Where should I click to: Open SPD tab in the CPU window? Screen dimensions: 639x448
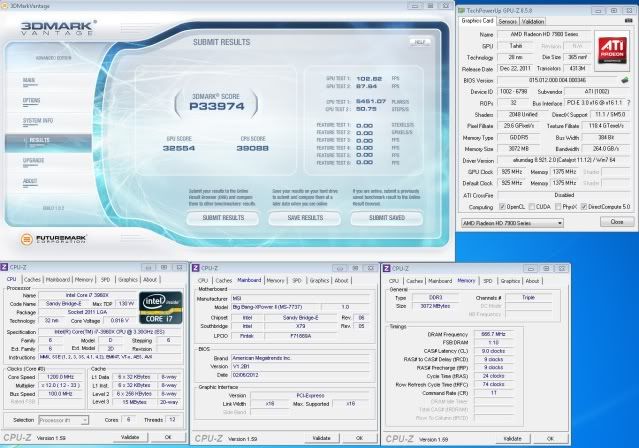pos(105,279)
